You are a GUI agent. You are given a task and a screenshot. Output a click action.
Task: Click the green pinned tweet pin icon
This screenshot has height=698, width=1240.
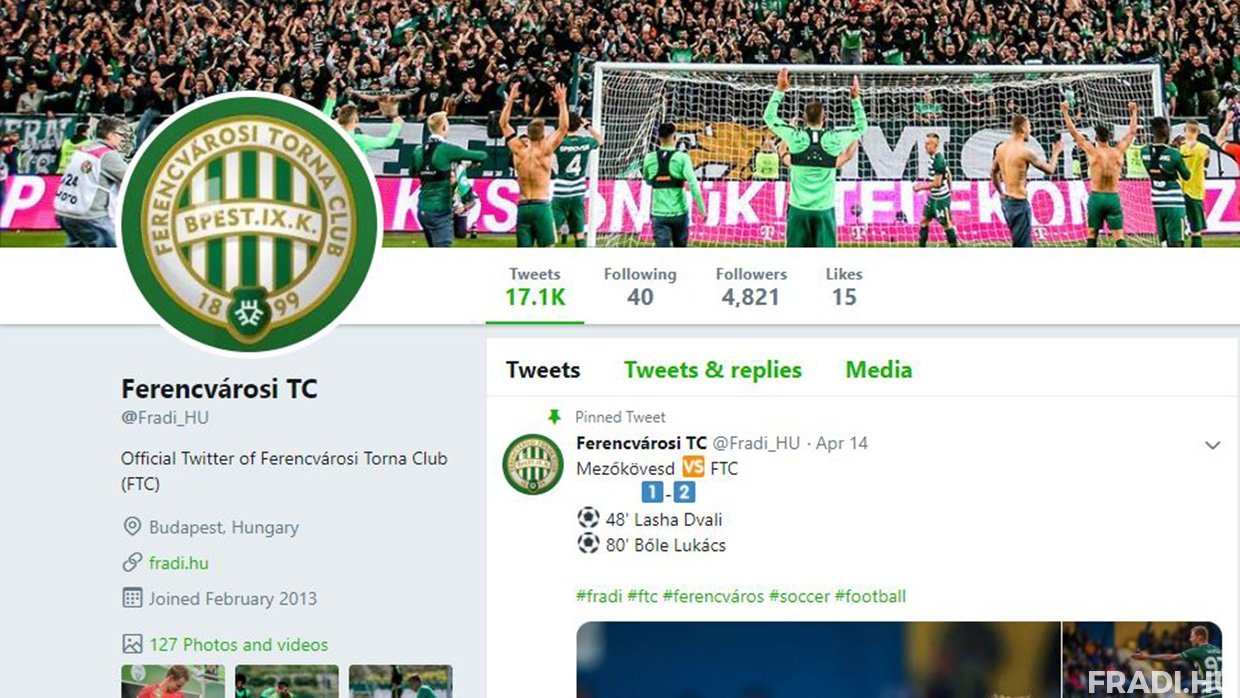click(554, 417)
